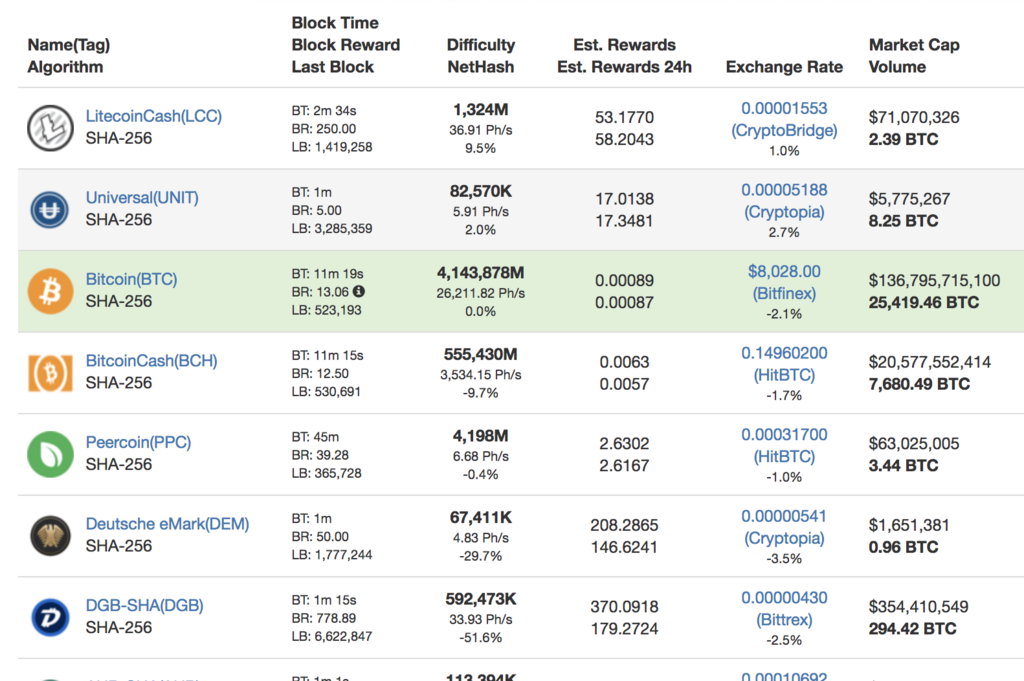This screenshot has width=1024, height=681.
Task: Open the Bitcoin(BTC) link
Action: 131,279
